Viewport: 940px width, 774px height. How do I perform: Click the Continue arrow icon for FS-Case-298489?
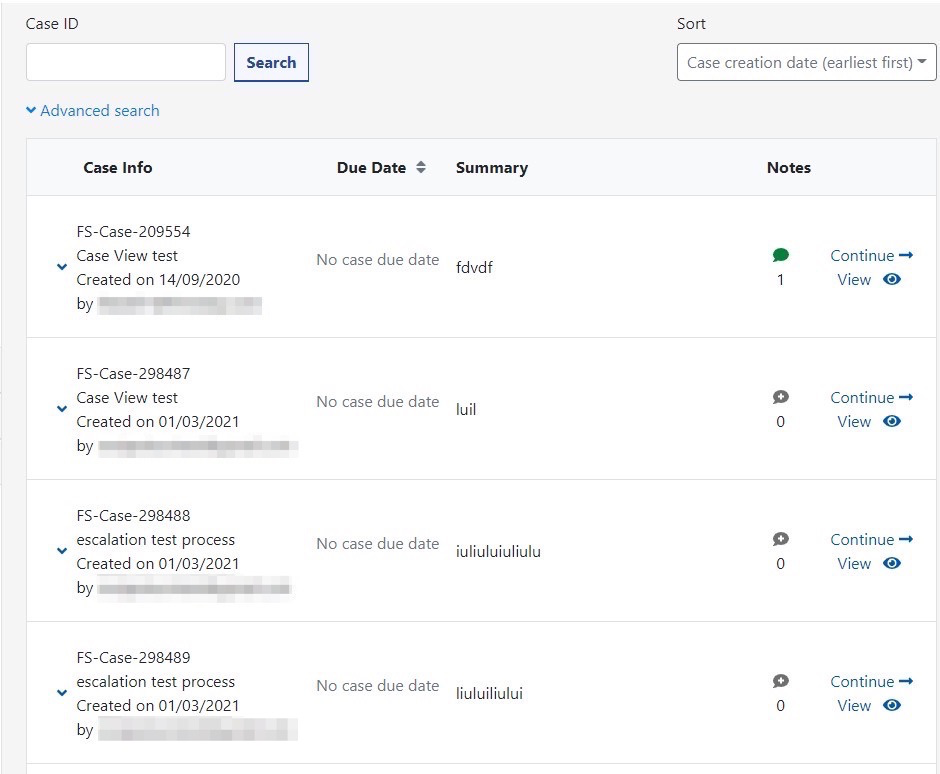906,682
